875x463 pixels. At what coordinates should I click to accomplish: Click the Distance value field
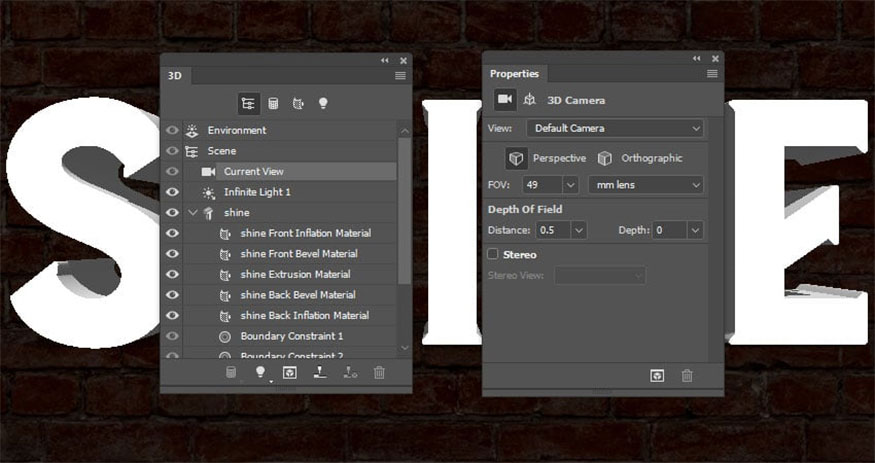554,230
